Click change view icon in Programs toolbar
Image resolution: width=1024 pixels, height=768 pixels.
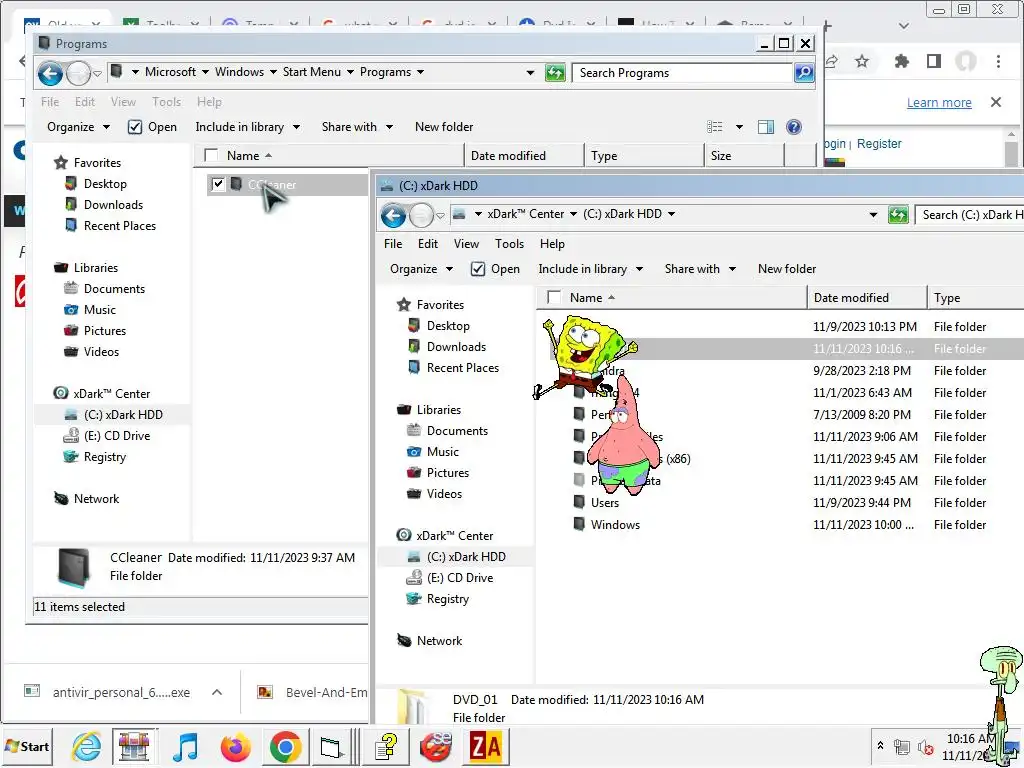point(714,127)
